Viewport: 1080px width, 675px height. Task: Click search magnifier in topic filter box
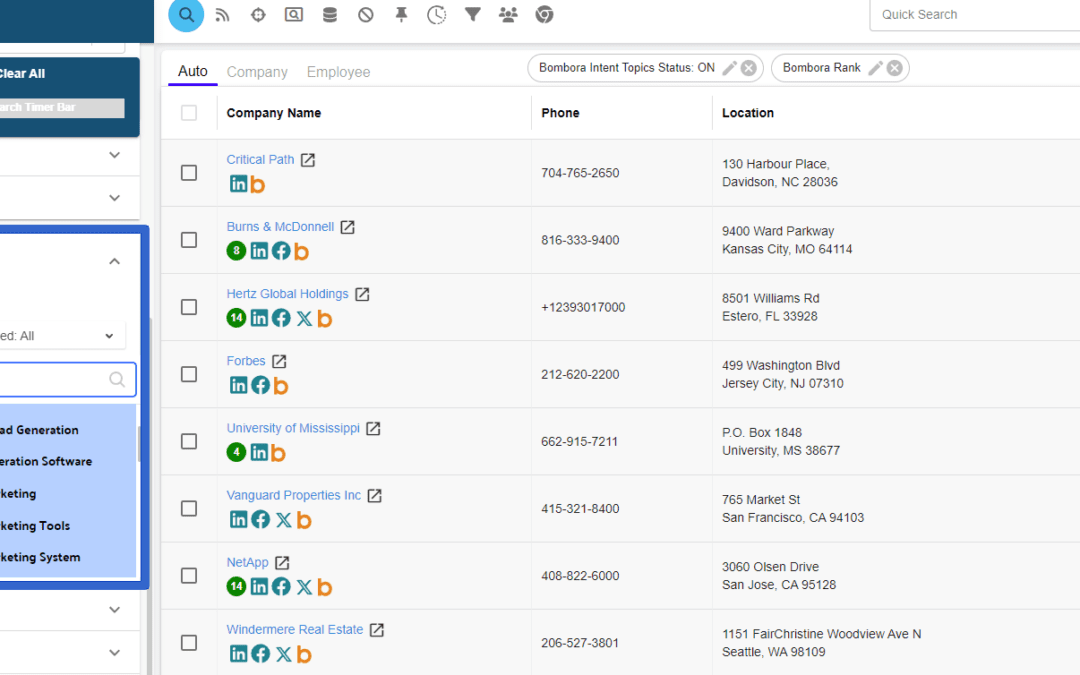(x=117, y=380)
